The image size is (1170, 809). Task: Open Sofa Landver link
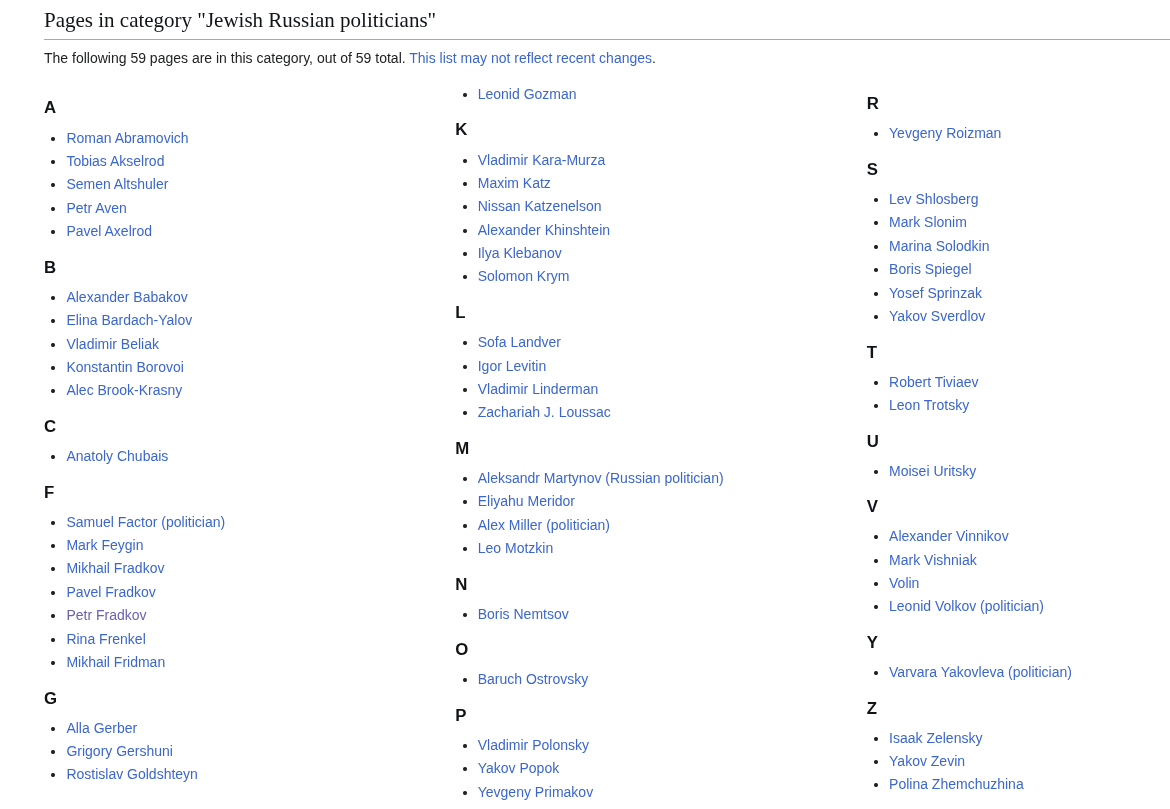(x=519, y=343)
